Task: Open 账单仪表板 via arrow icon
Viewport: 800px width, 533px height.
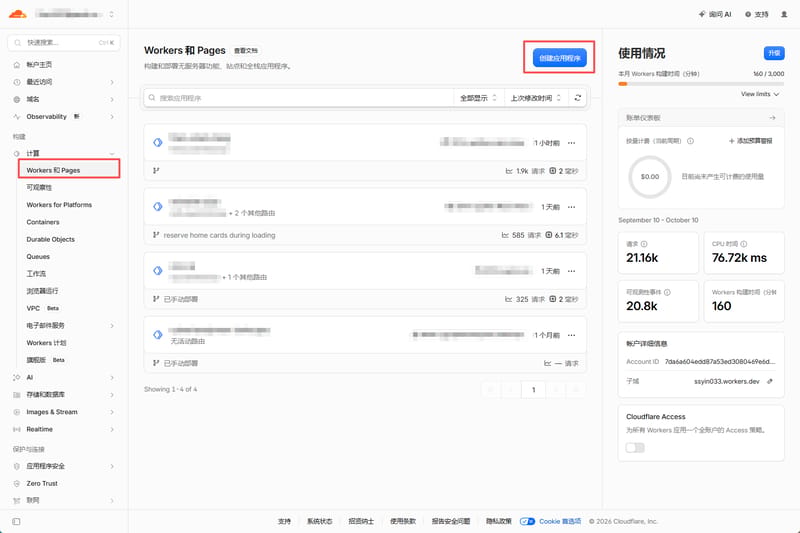Action: 772,118
